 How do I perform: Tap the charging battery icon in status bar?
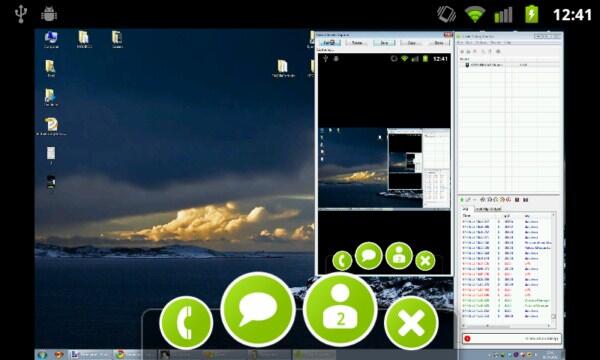click(x=532, y=15)
